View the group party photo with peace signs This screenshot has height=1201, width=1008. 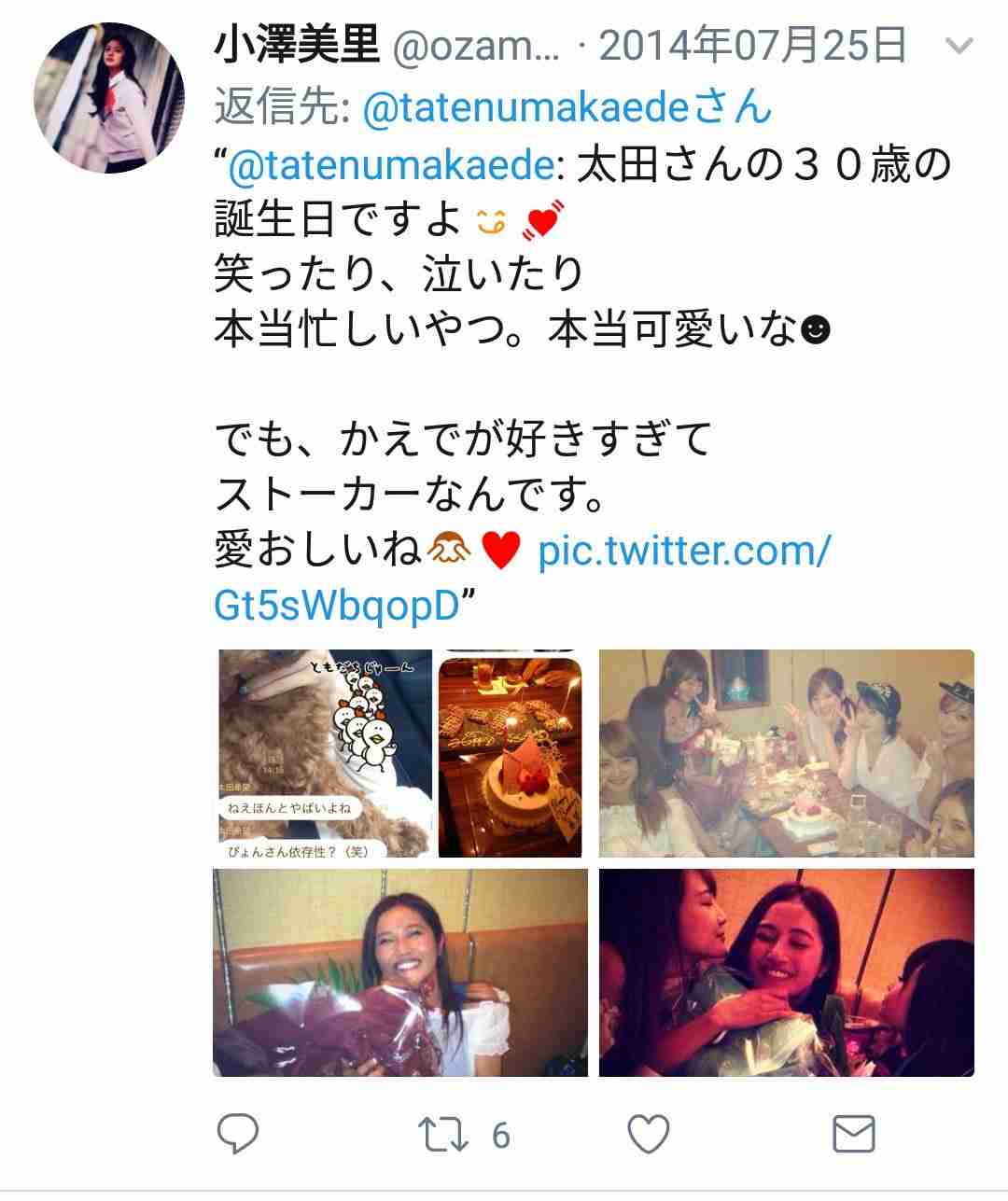[x=787, y=753]
